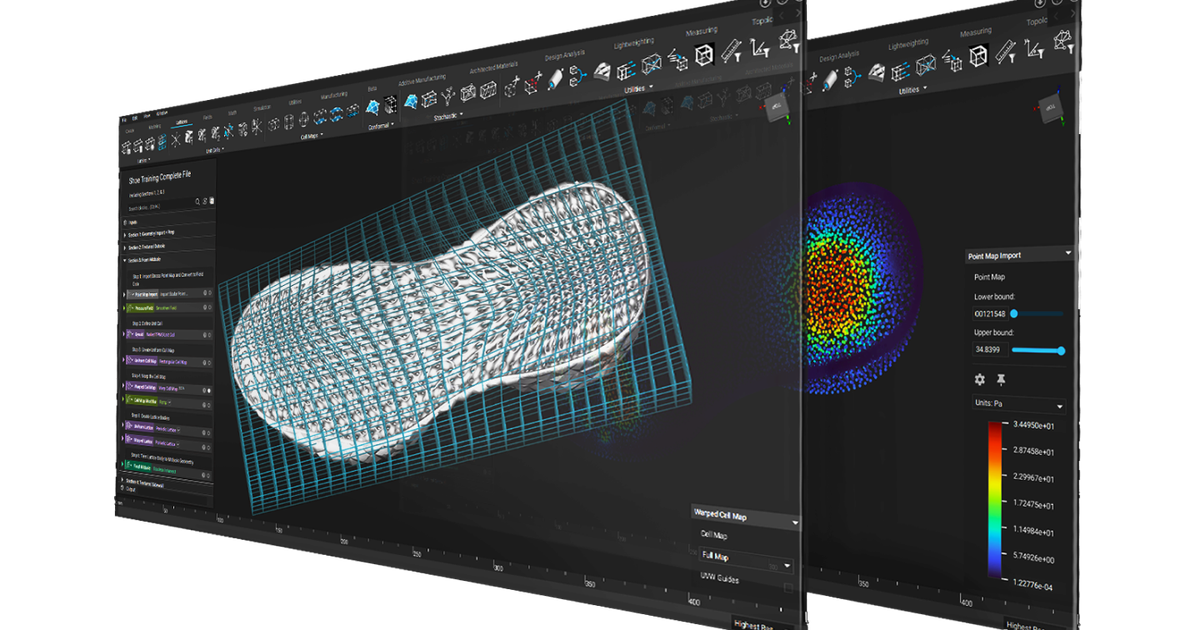This screenshot has width=1200, height=630.
Task: Click the pin icon beside the gear
Action: pyautogui.click(x=1001, y=380)
